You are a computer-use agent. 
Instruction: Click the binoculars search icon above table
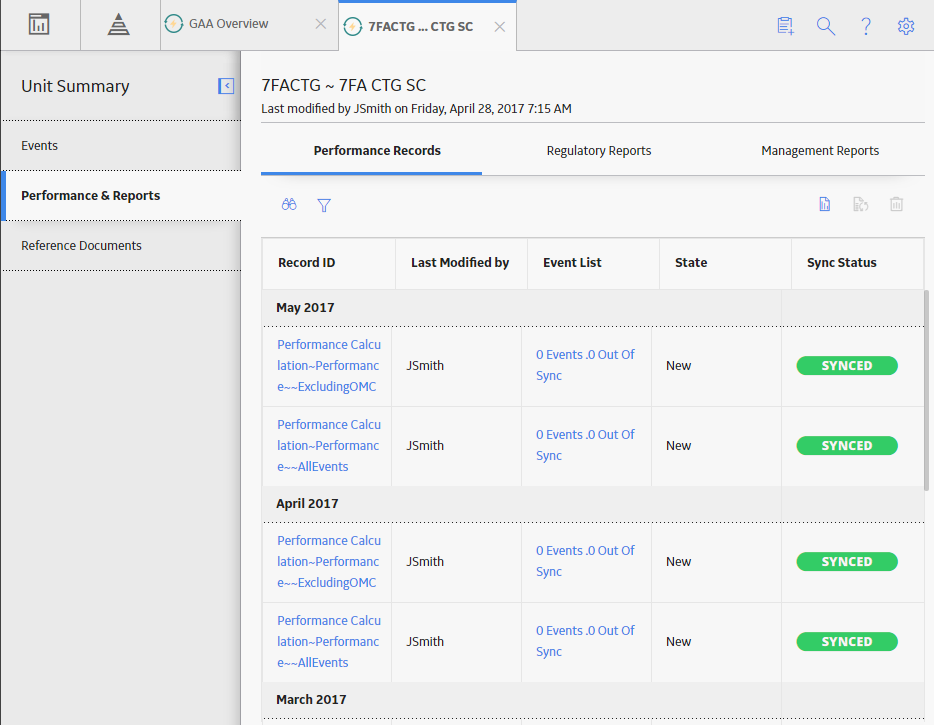pos(289,205)
